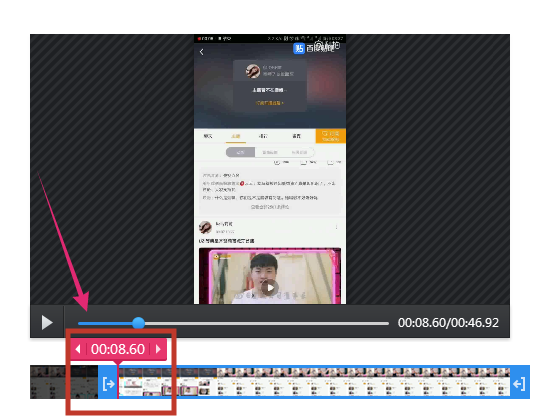
Task: Click the play icon on embedded video thumbnail
Action: point(270,288)
